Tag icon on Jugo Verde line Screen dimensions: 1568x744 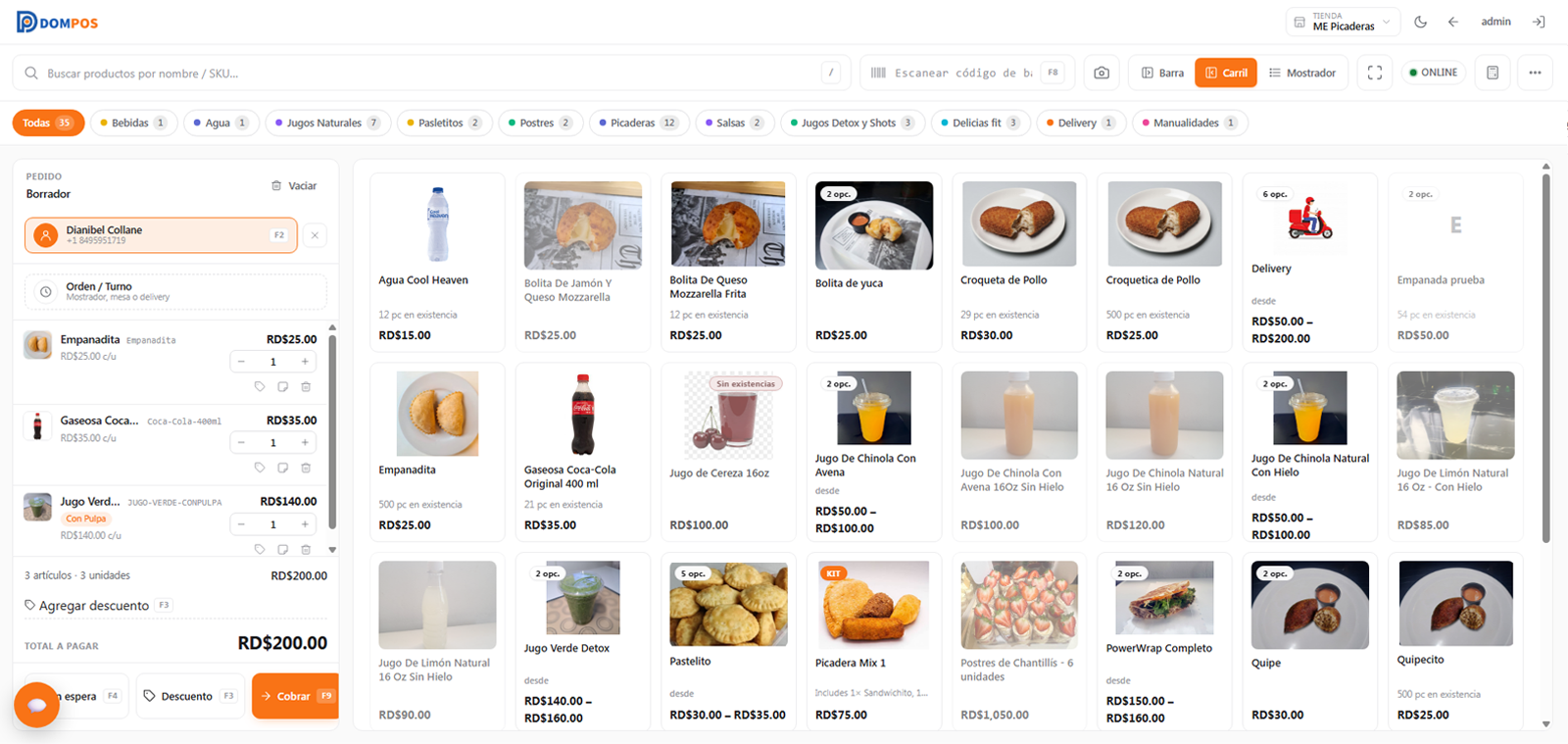(260, 549)
